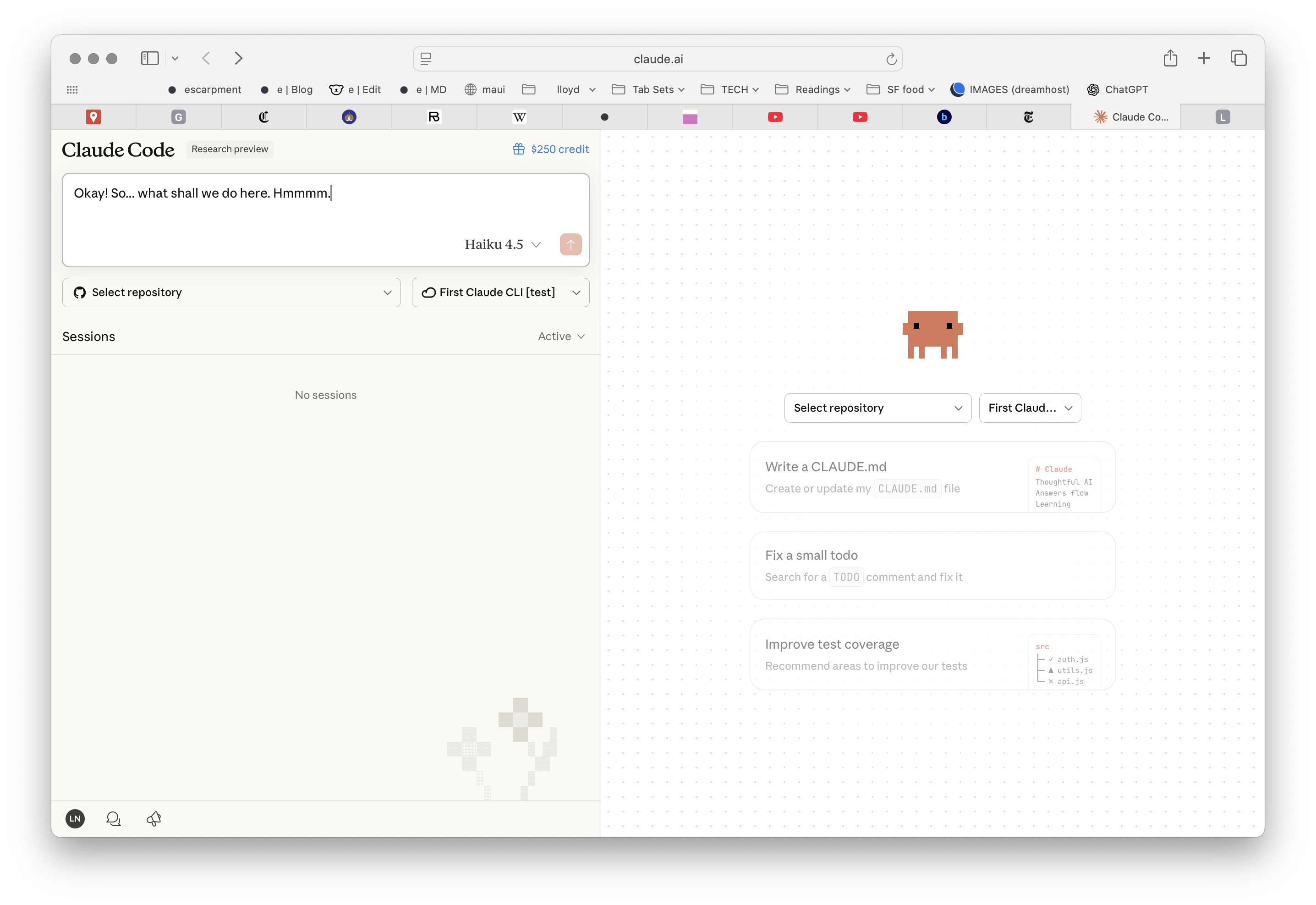
Task: Click the orange send arrow button
Action: (x=570, y=244)
